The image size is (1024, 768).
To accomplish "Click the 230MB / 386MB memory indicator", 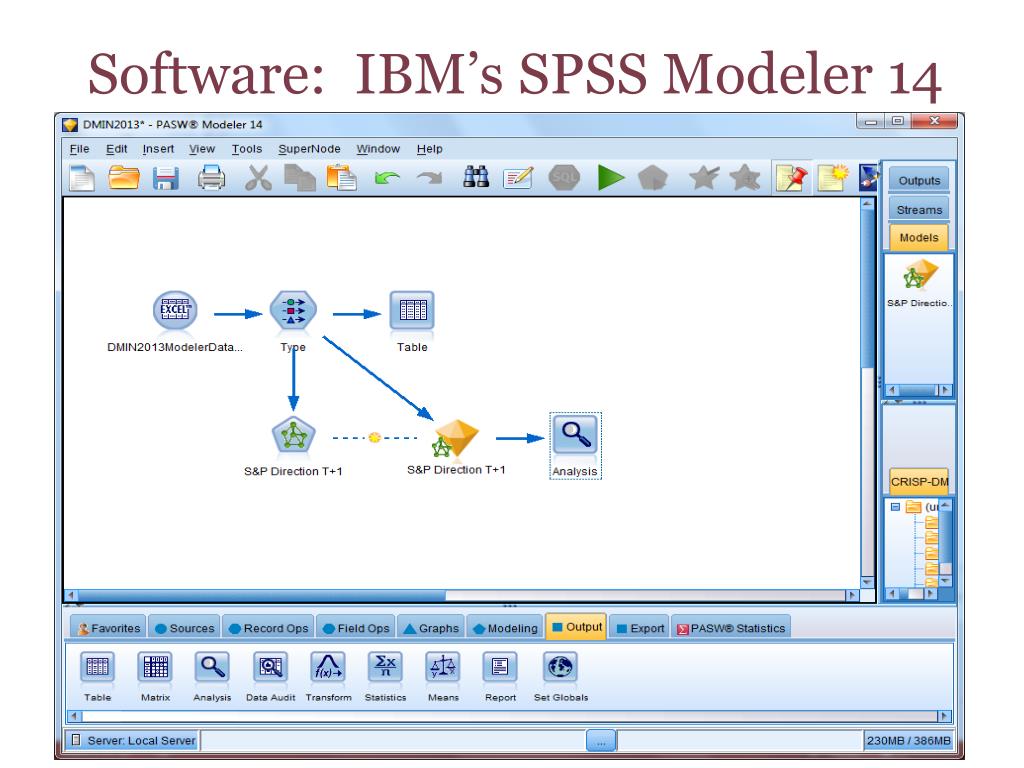I will [x=908, y=741].
